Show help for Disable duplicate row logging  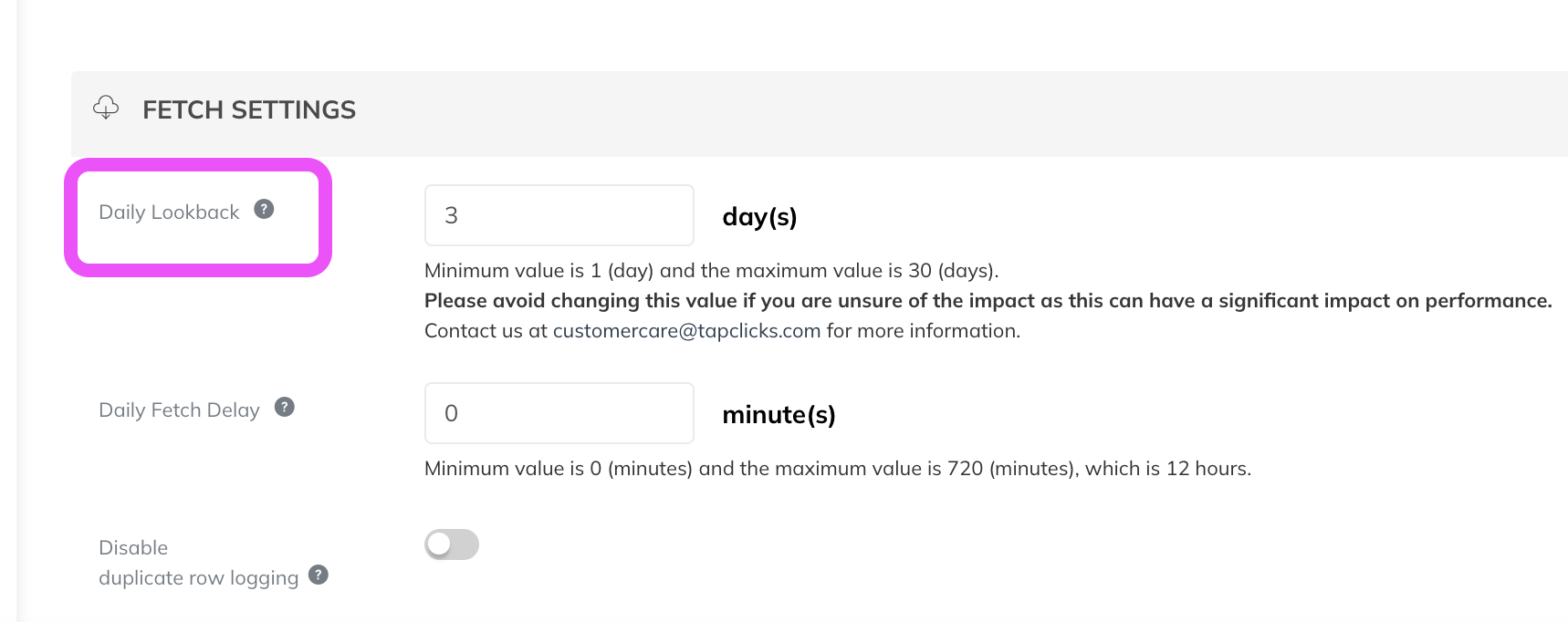(318, 575)
